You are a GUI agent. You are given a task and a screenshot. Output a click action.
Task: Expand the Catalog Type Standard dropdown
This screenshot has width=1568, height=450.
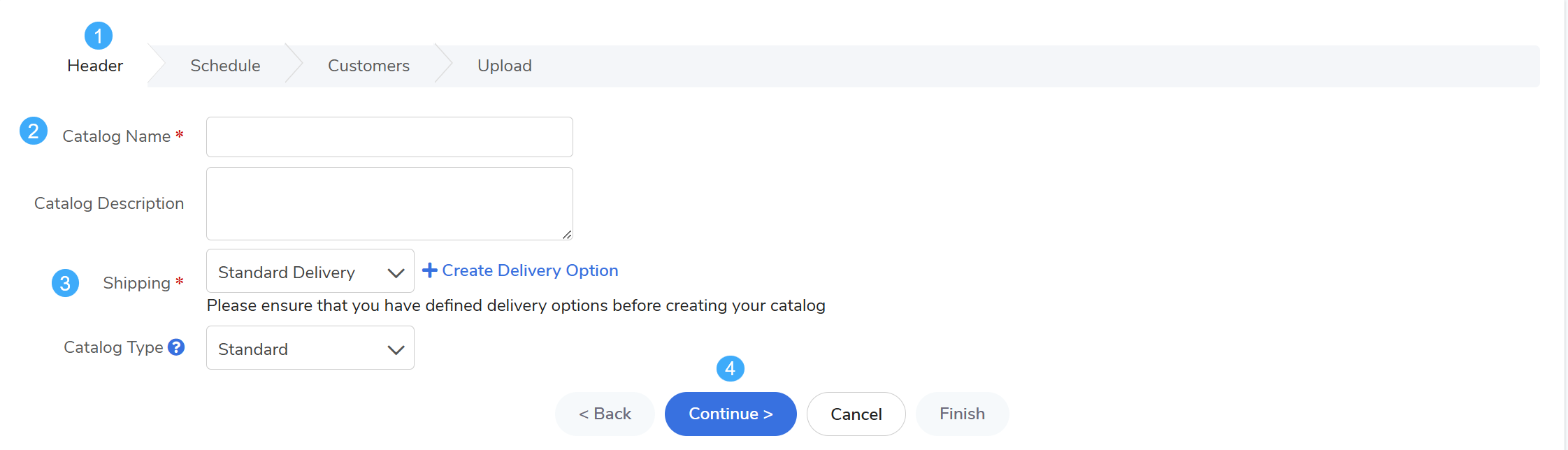click(x=310, y=348)
